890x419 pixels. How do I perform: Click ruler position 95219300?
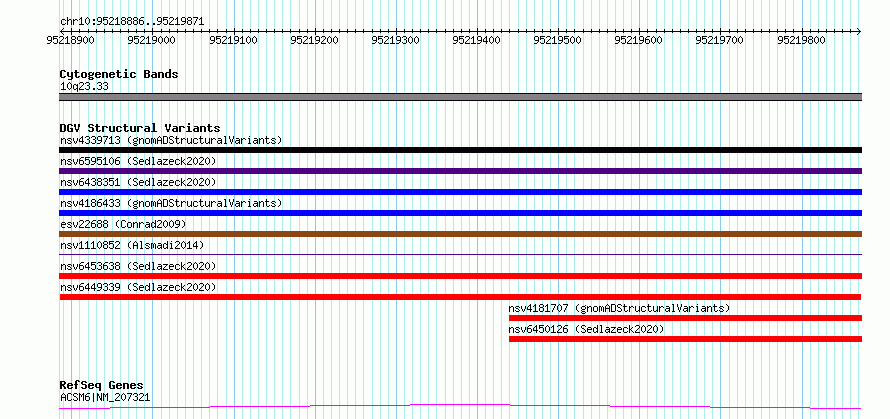click(x=396, y=40)
